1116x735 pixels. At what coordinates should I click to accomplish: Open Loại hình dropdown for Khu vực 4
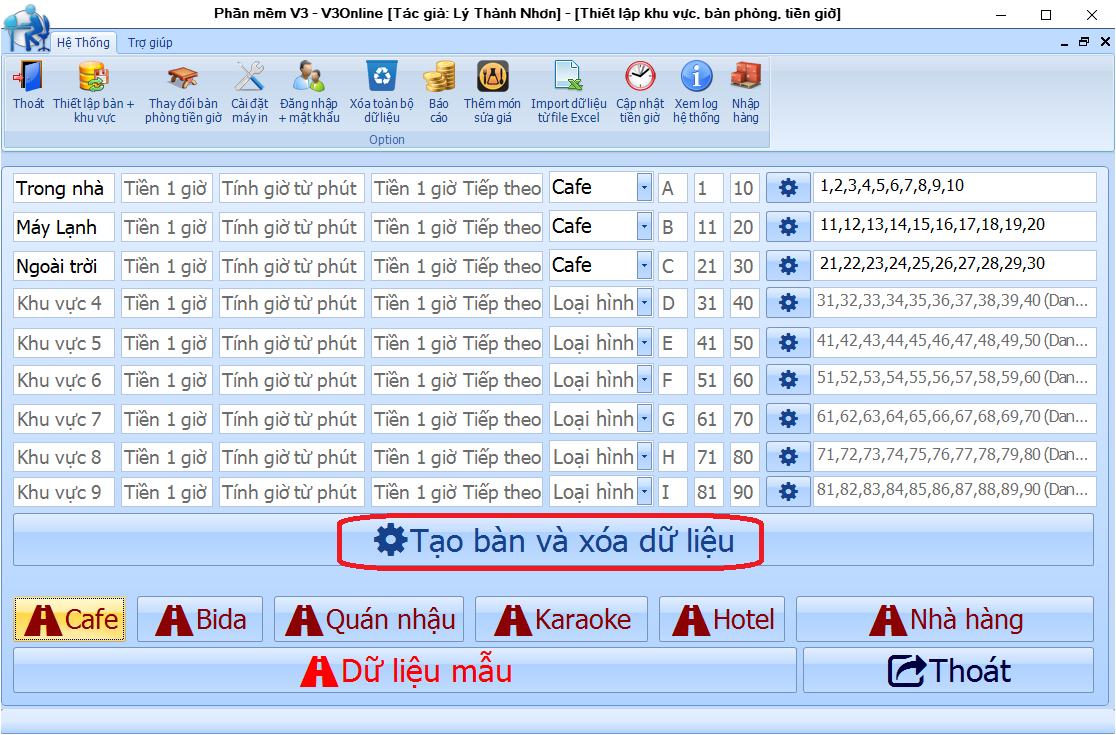(x=644, y=302)
